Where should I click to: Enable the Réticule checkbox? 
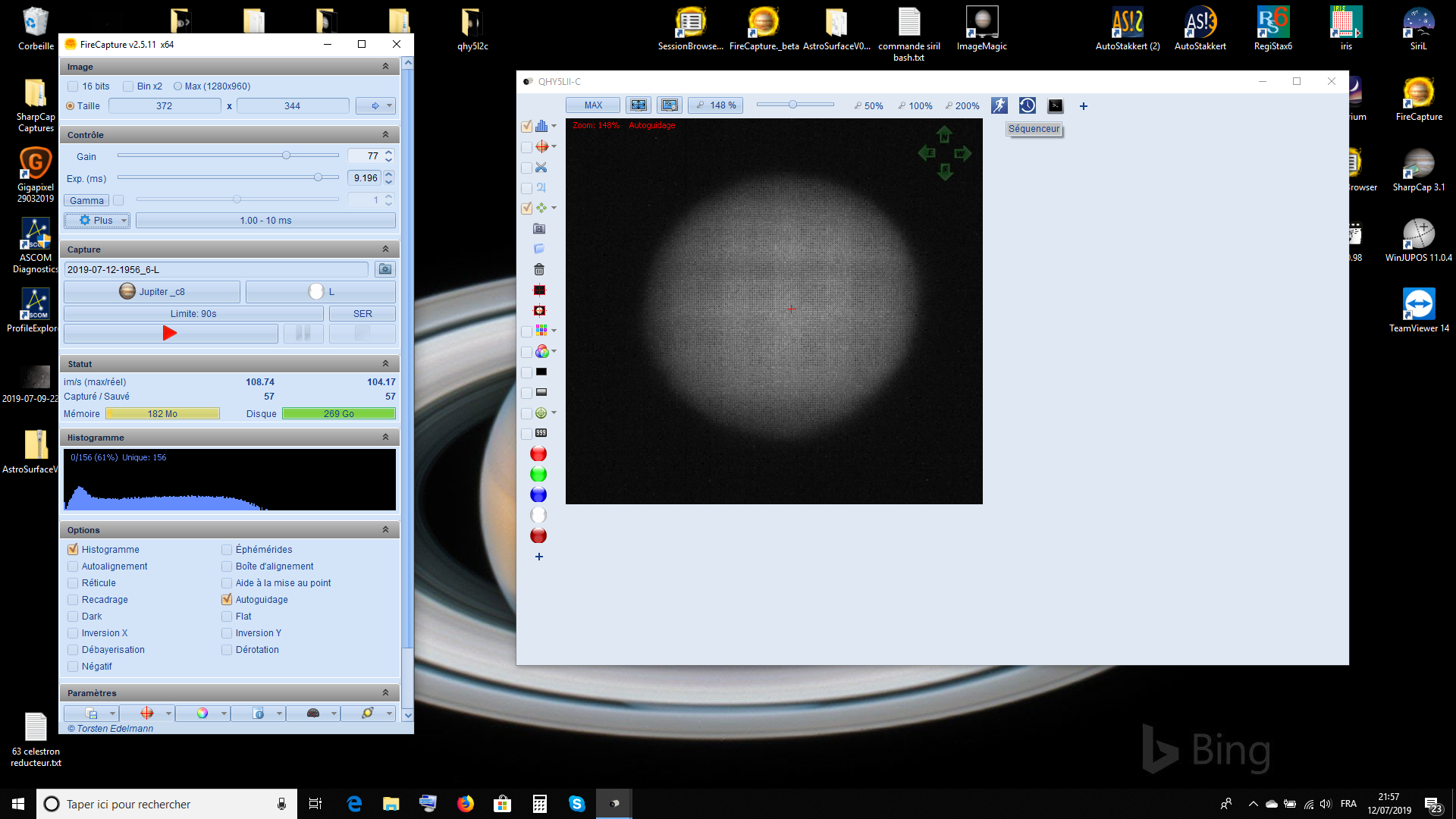(x=74, y=583)
